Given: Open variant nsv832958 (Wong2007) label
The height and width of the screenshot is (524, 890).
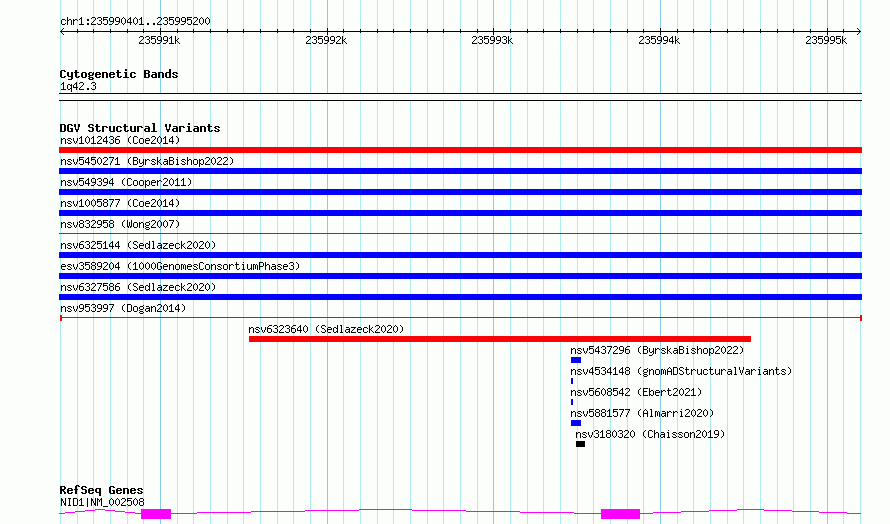Looking at the screenshot, I should [120, 224].
